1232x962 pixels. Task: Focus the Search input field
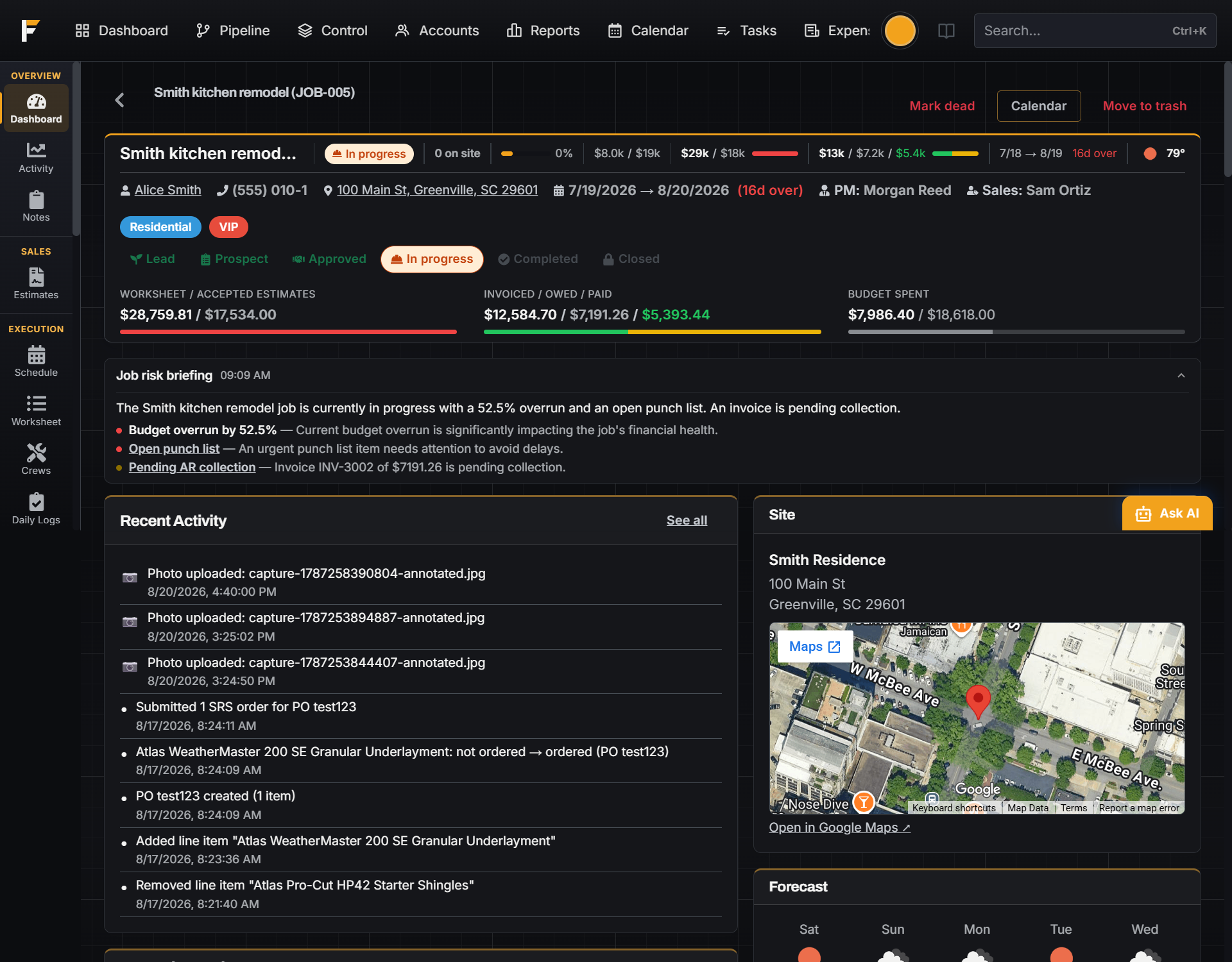pos(1095,31)
